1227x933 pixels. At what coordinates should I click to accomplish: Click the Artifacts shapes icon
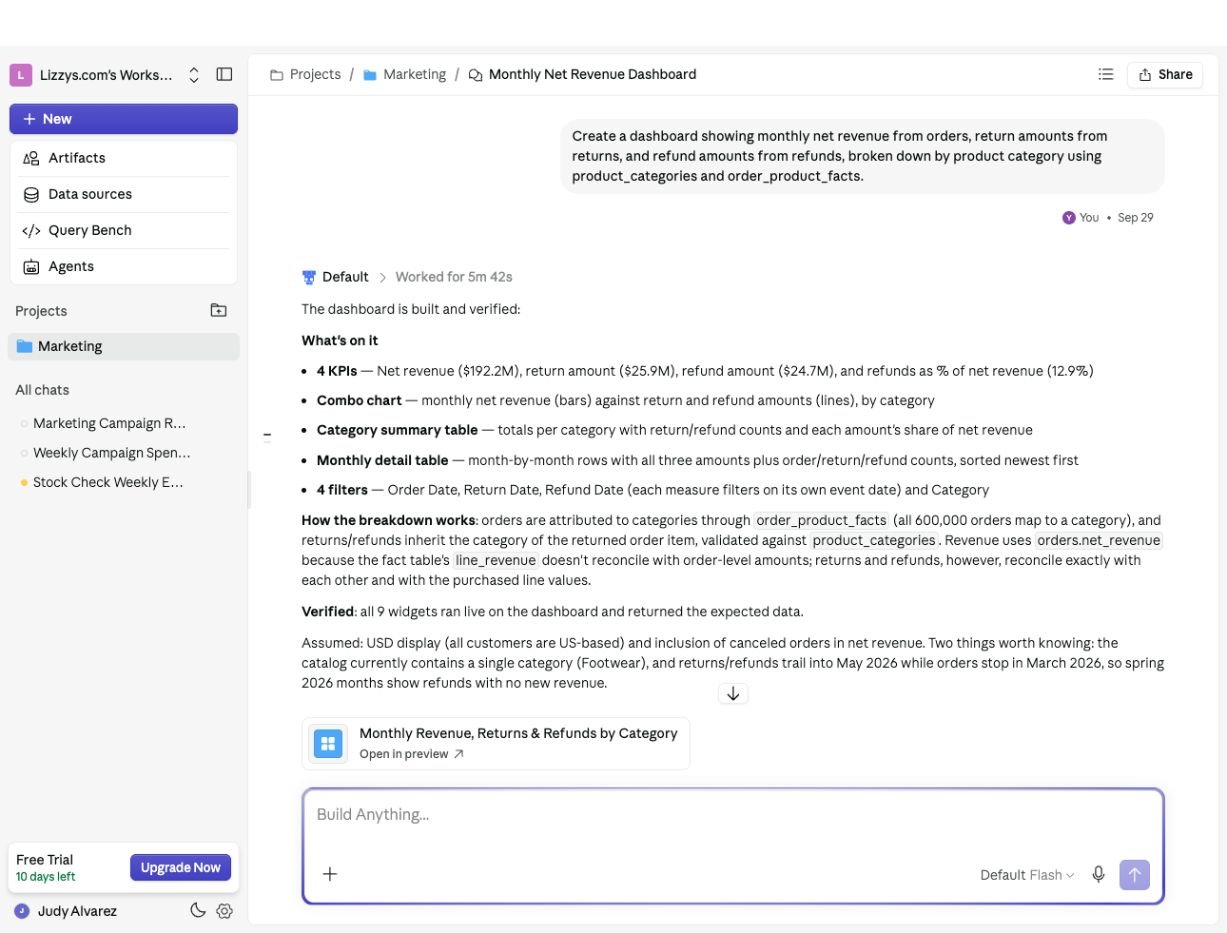pyautogui.click(x=31, y=158)
